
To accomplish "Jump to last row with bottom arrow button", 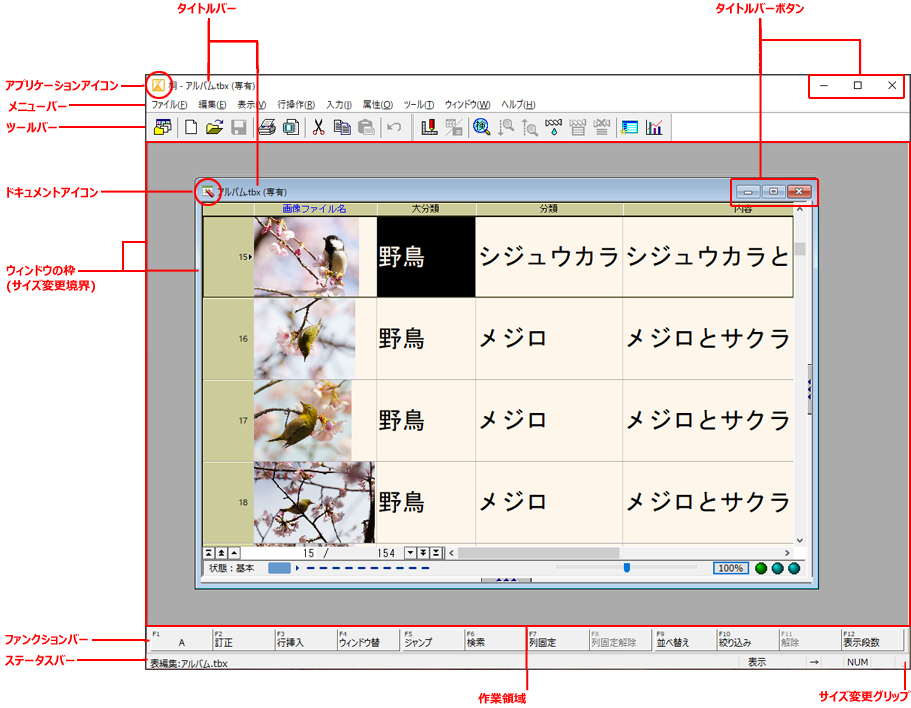I will (436, 552).
